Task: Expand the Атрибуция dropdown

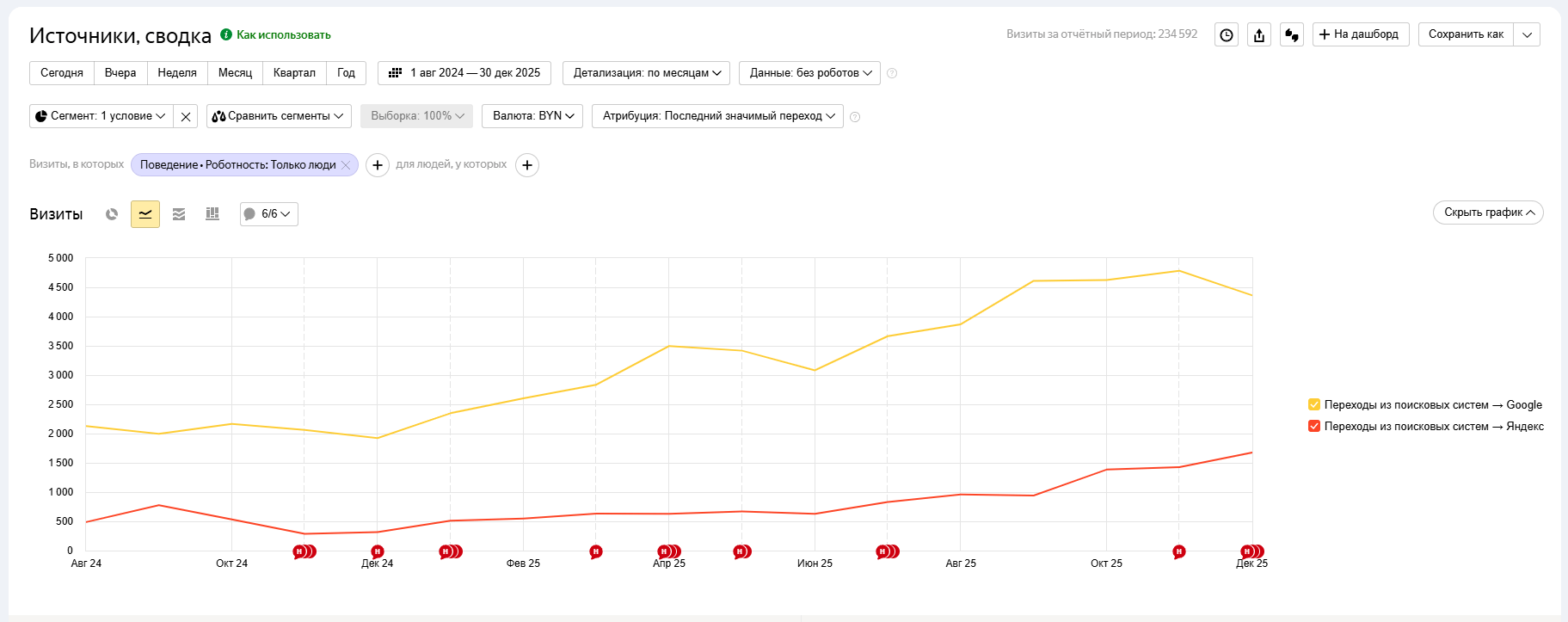Action: coord(717,116)
